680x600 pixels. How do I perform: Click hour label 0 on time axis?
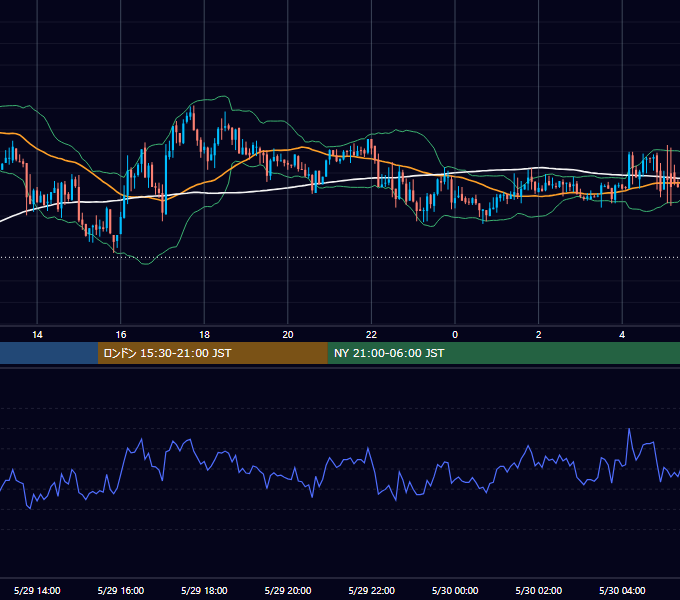tap(455, 335)
